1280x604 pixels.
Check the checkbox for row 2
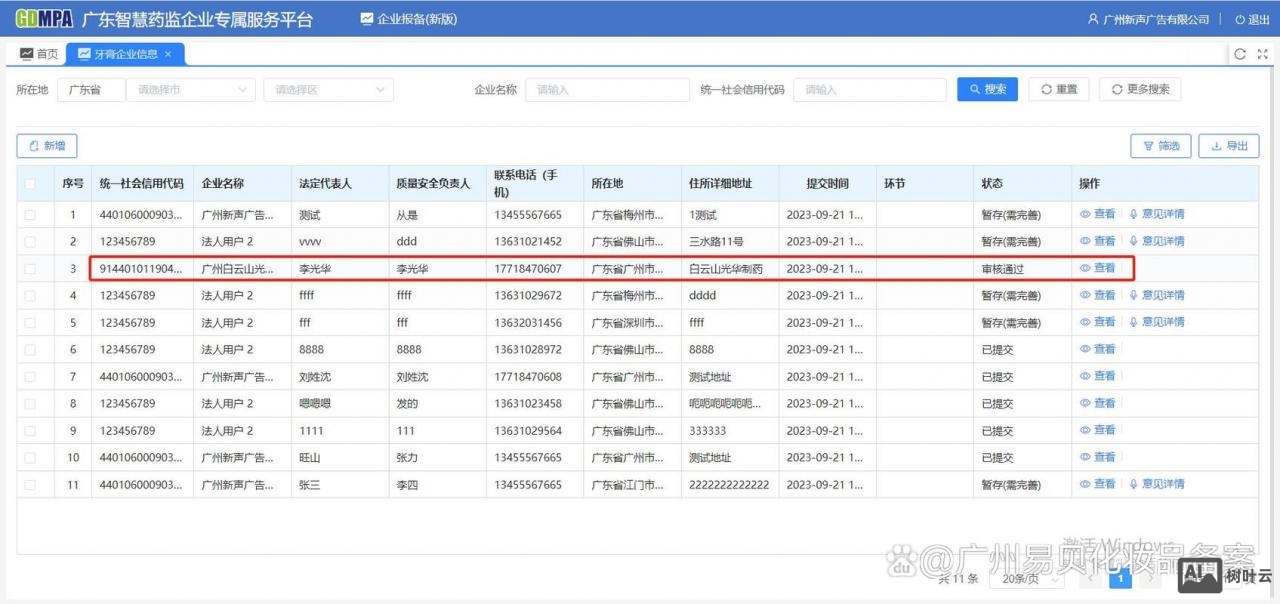(30, 241)
